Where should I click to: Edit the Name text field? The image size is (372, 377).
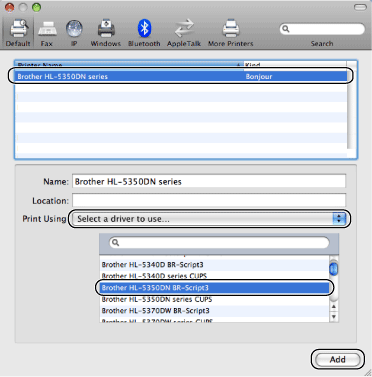click(209, 182)
